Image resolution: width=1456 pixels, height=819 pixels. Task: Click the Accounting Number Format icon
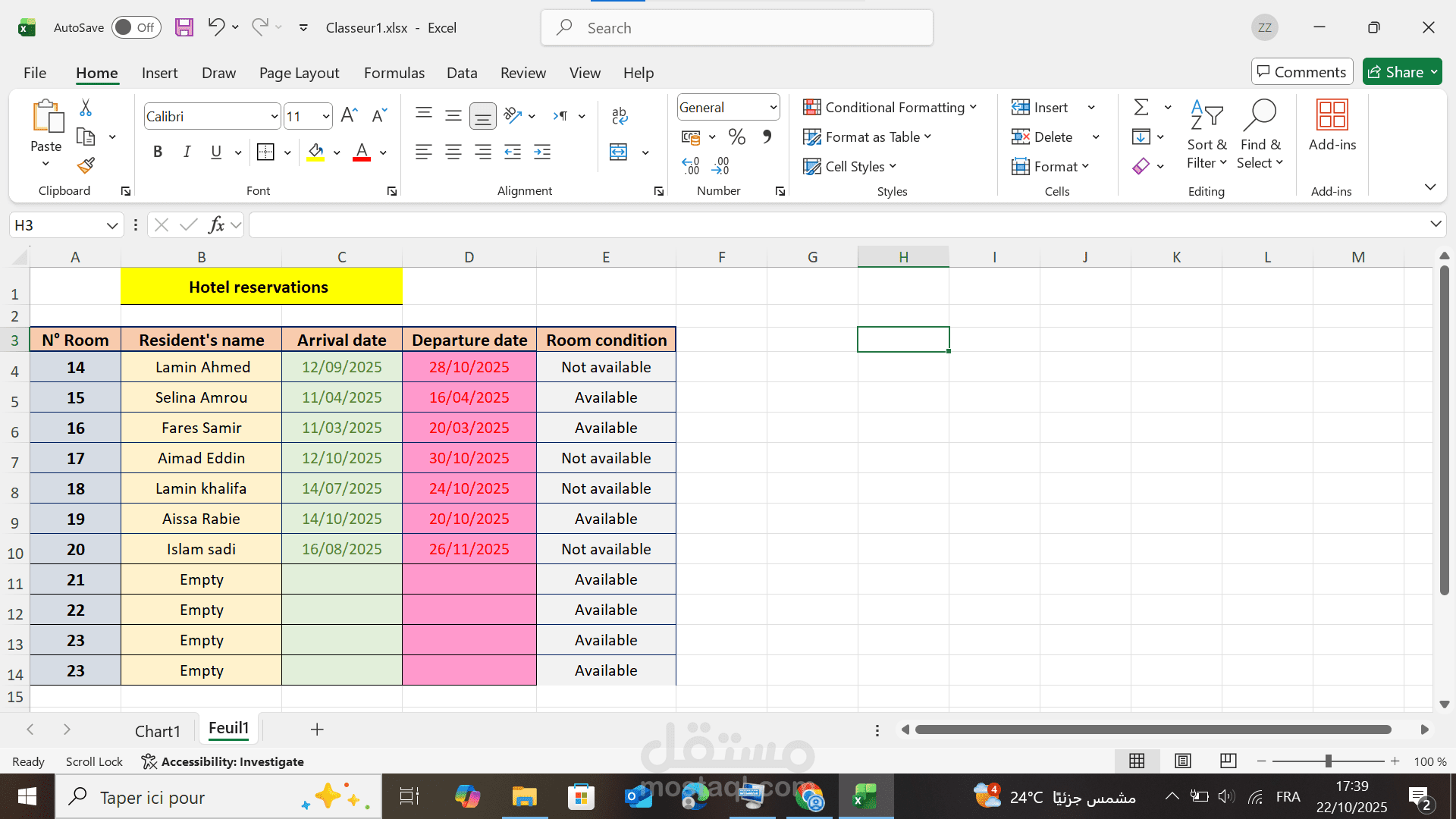[x=691, y=136]
